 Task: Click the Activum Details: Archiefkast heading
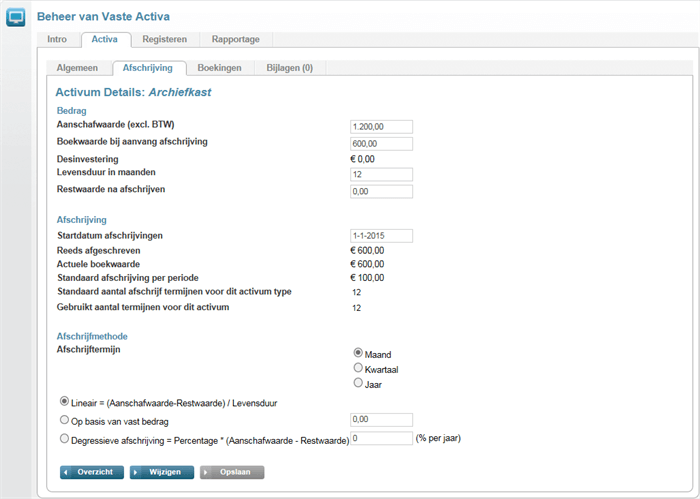coord(133,92)
